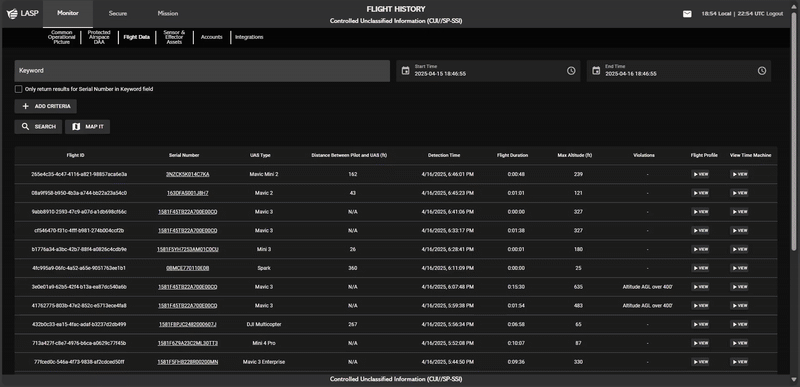Open Protected Airspace DAA page
Image resolution: width=800 pixels, height=387 pixels.
click(x=99, y=37)
